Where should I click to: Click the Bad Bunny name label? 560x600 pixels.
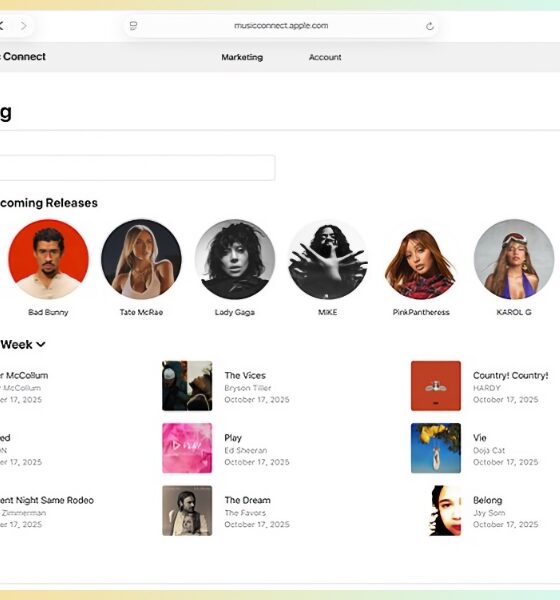(48, 312)
